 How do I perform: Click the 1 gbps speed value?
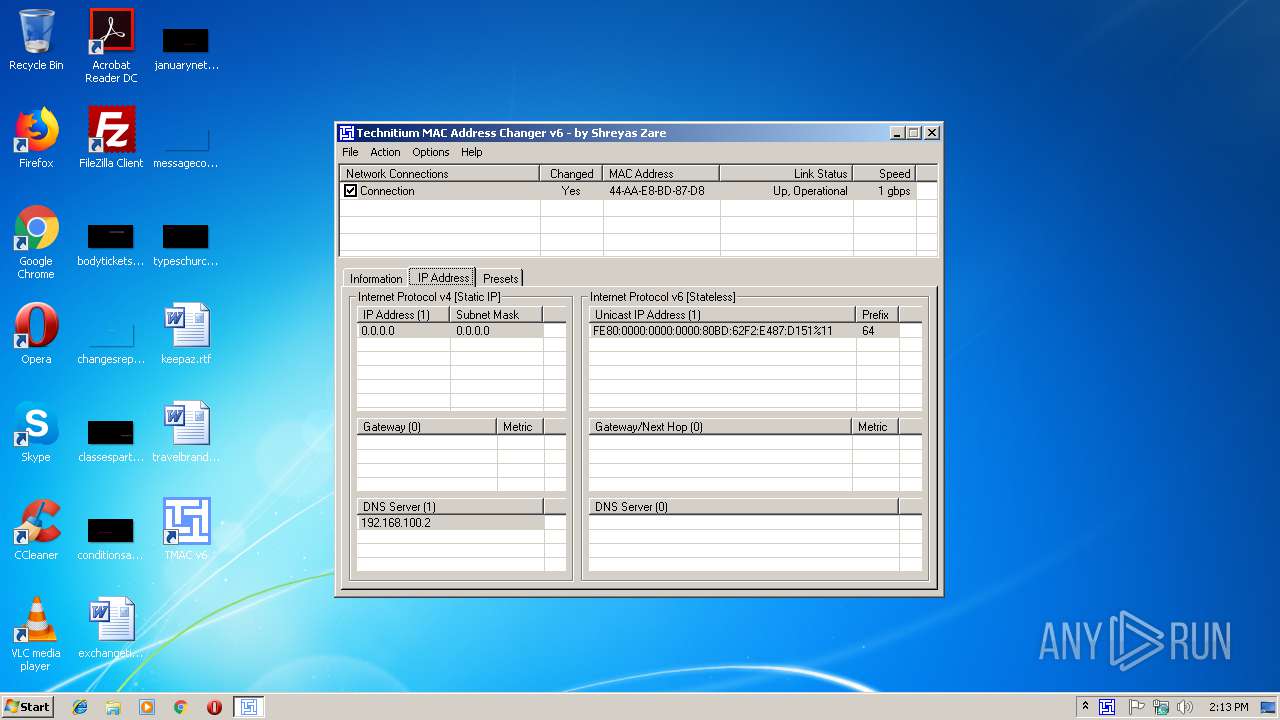(x=894, y=191)
